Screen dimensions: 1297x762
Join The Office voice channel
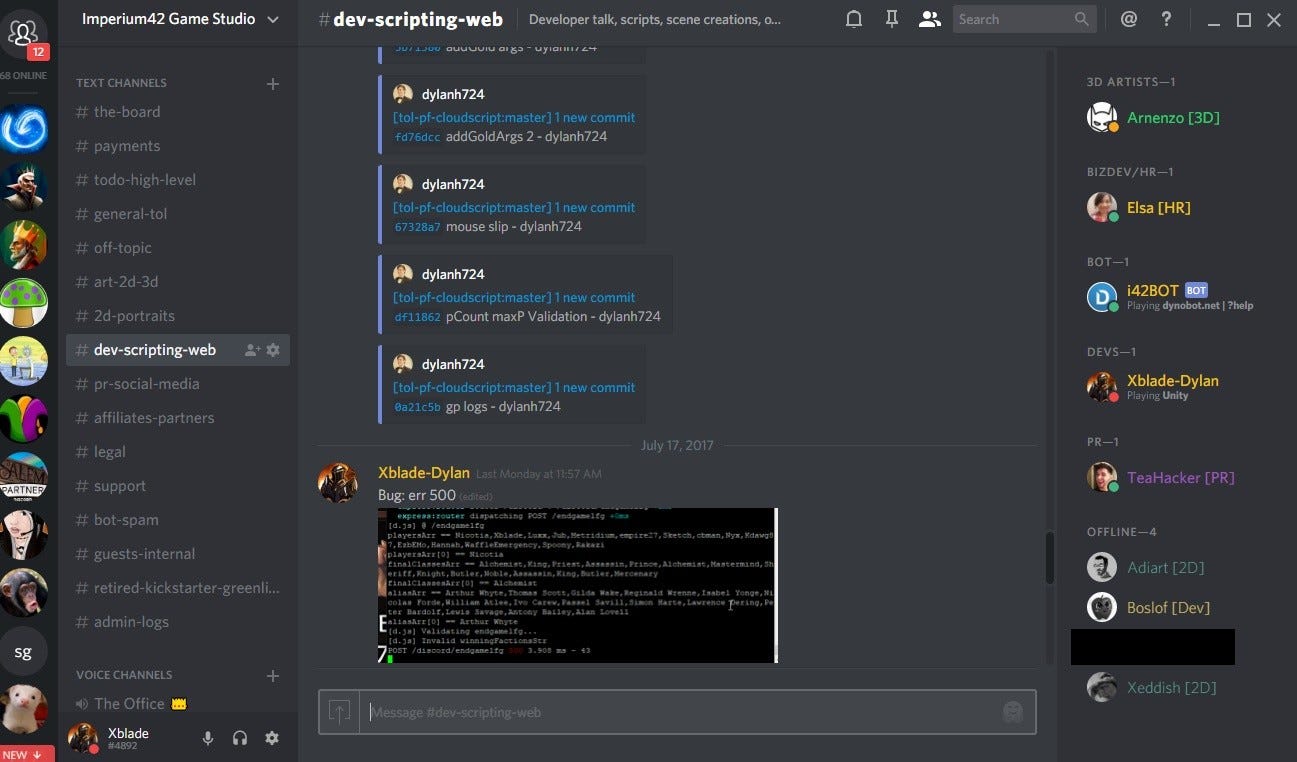click(178, 704)
